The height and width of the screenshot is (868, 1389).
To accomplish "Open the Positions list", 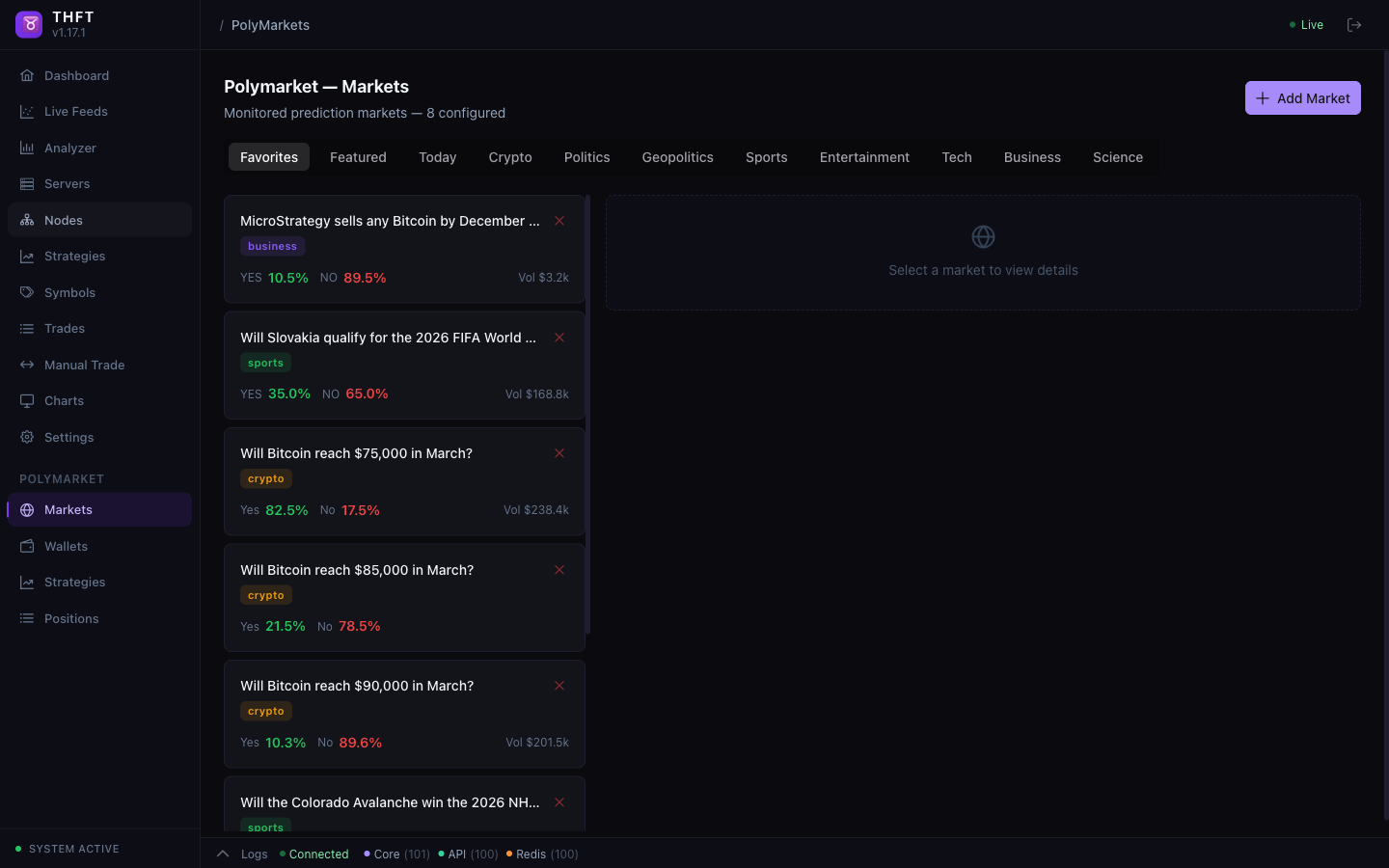I will [x=71, y=618].
